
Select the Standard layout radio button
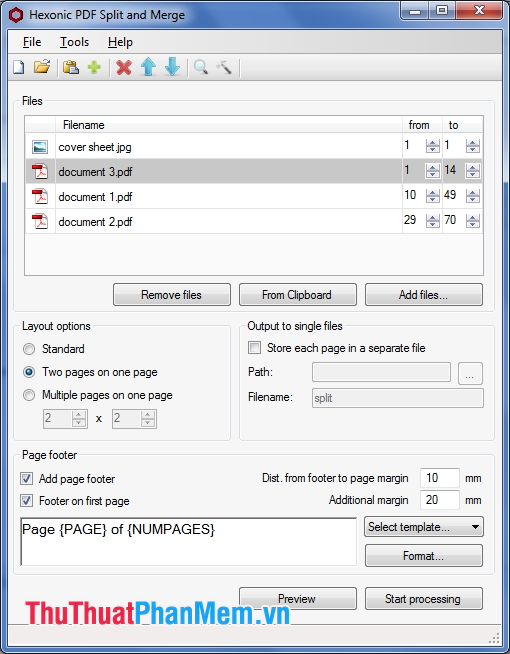[29, 349]
